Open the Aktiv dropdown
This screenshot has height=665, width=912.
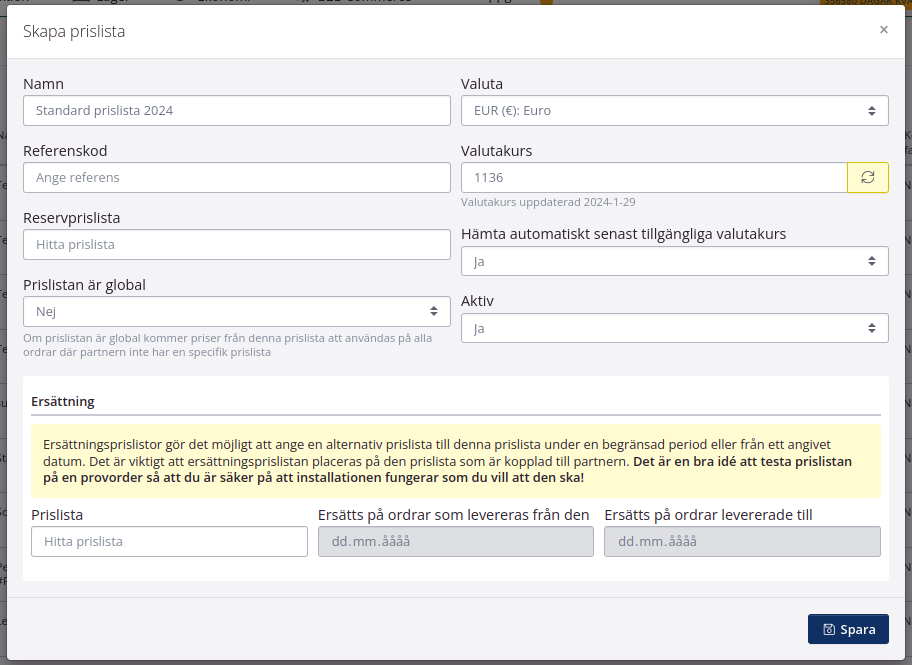tap(674, 328)
